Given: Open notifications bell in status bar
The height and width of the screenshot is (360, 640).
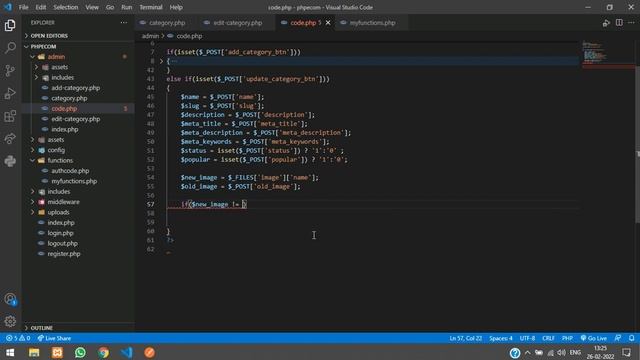Looking at the screenshot, I should (631, 338).
